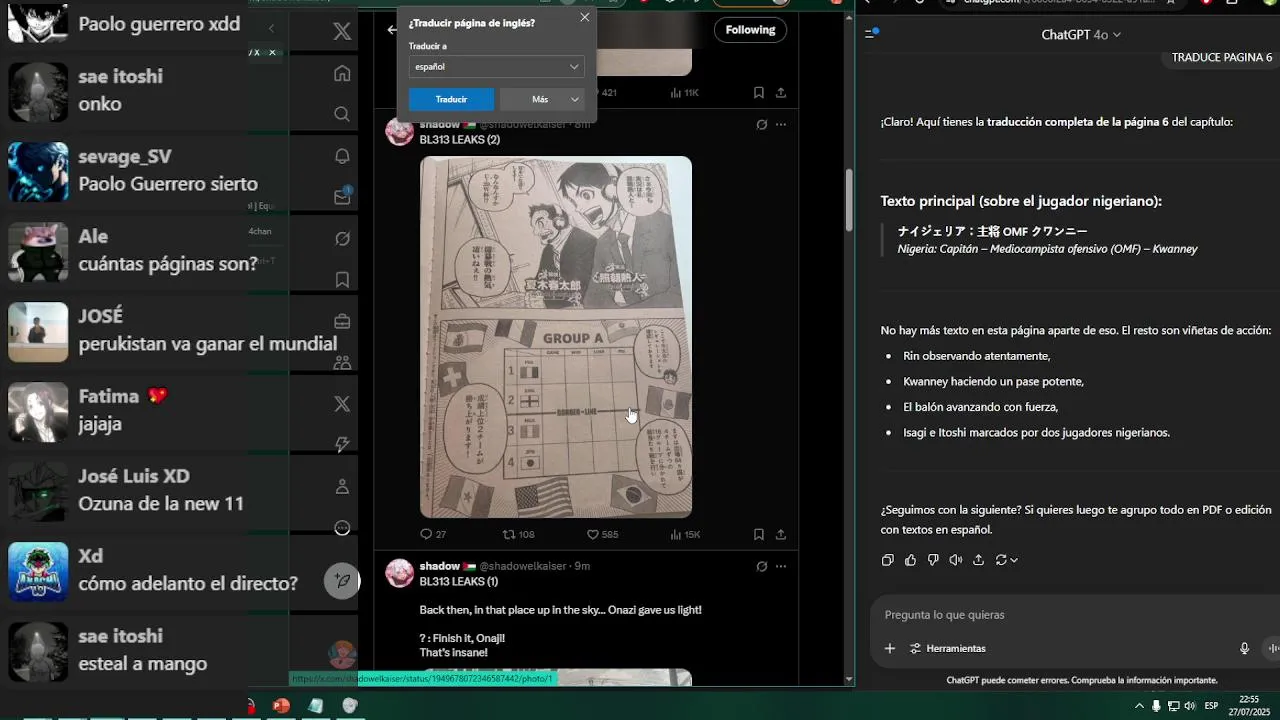The image size is (1280, 720).
Task: View 15K analytics of LEAKS (2) post
Action: point(683,534)
